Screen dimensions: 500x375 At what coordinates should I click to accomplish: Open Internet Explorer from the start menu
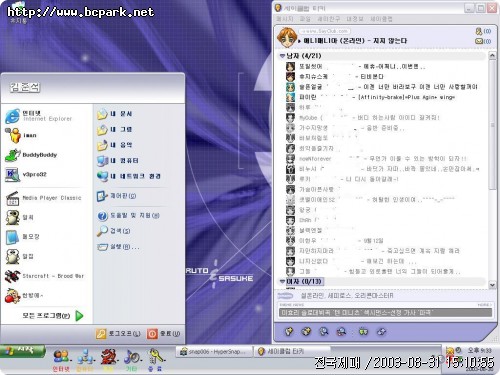[x=39, y=116]
